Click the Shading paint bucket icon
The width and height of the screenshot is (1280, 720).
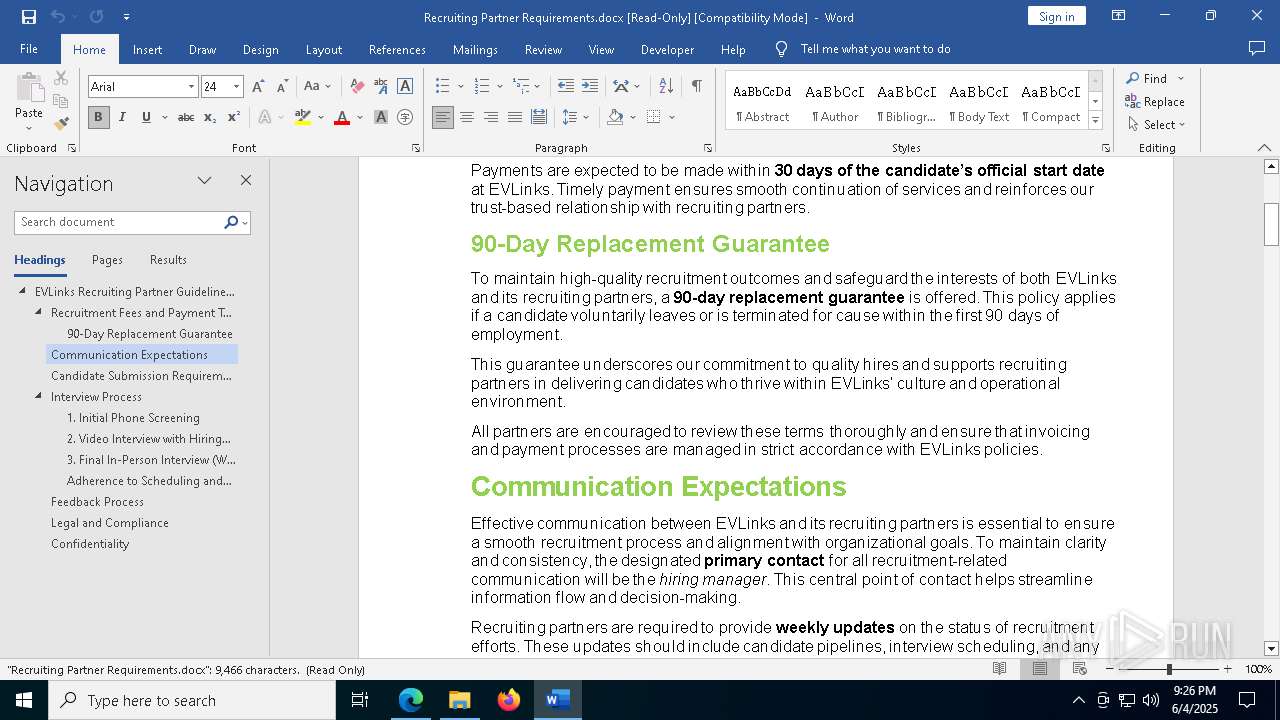point(616,117)
